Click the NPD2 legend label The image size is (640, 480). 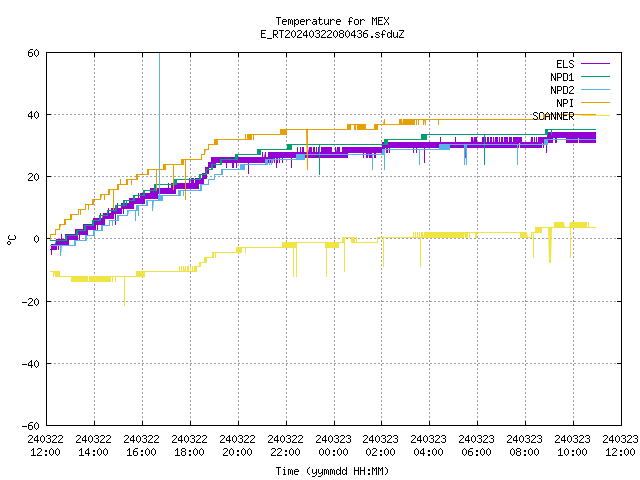tap(562, 90)
